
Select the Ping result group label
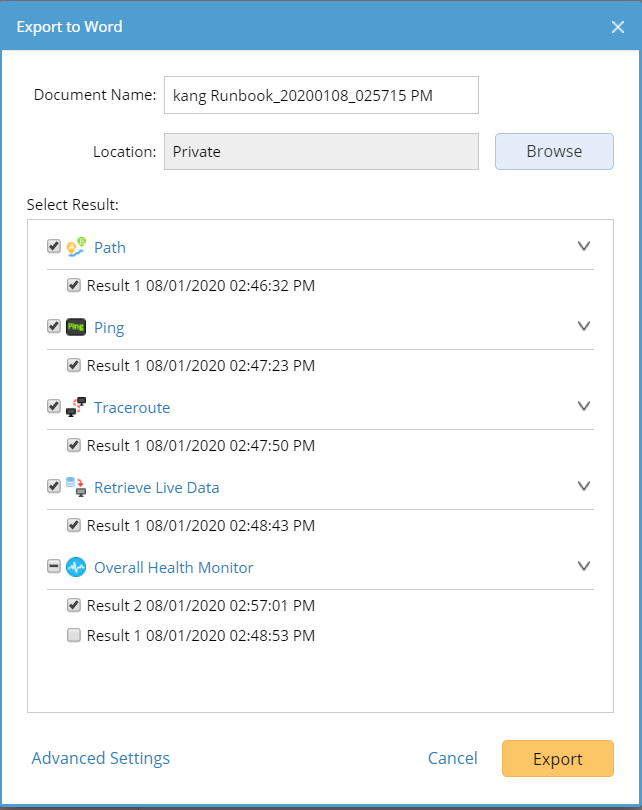(109, 327)
